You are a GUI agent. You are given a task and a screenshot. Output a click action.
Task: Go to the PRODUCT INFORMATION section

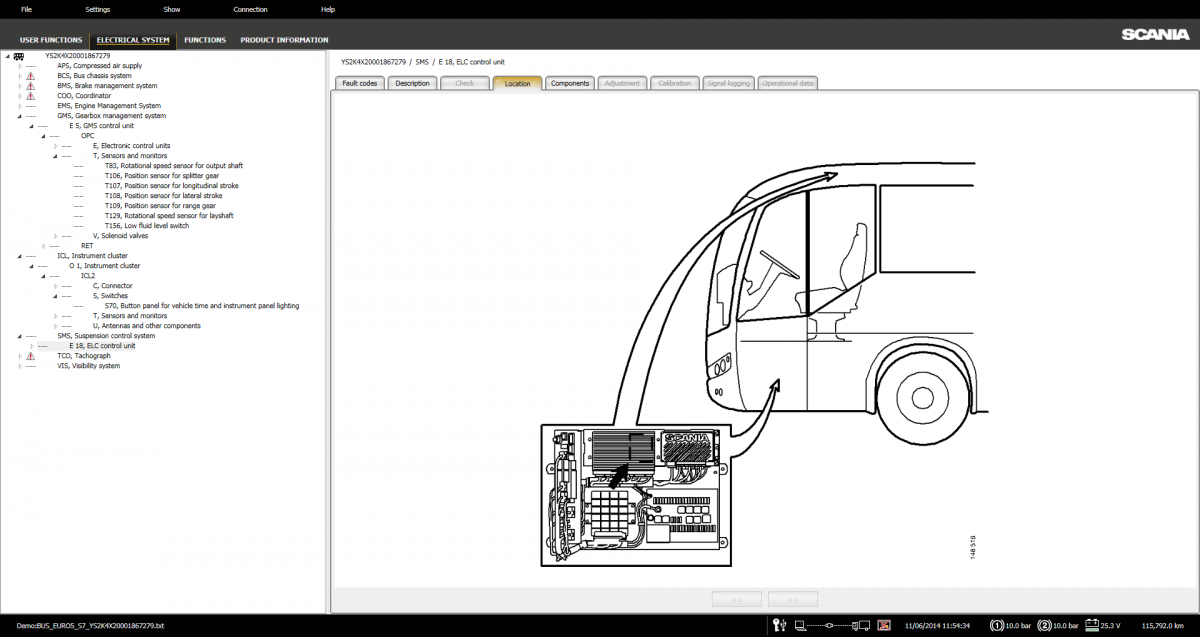coord(284,40)
